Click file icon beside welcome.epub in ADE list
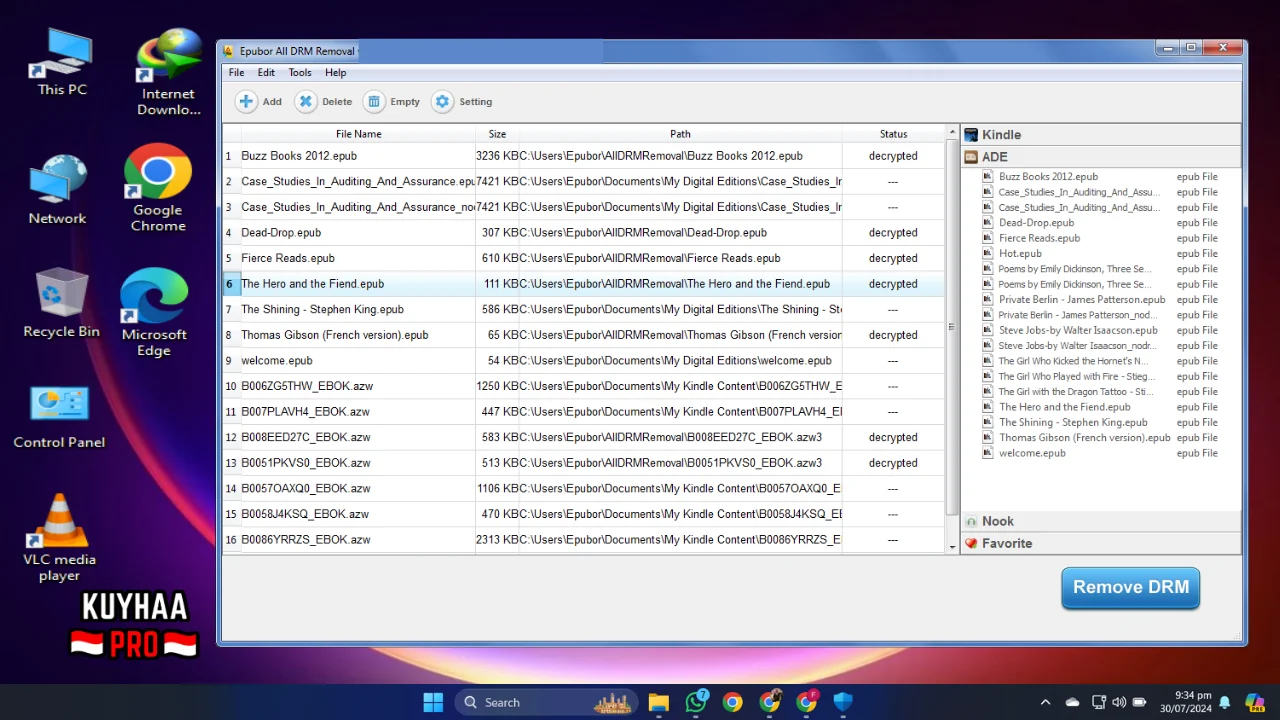 pyautogui.click(x=988, y=453)
